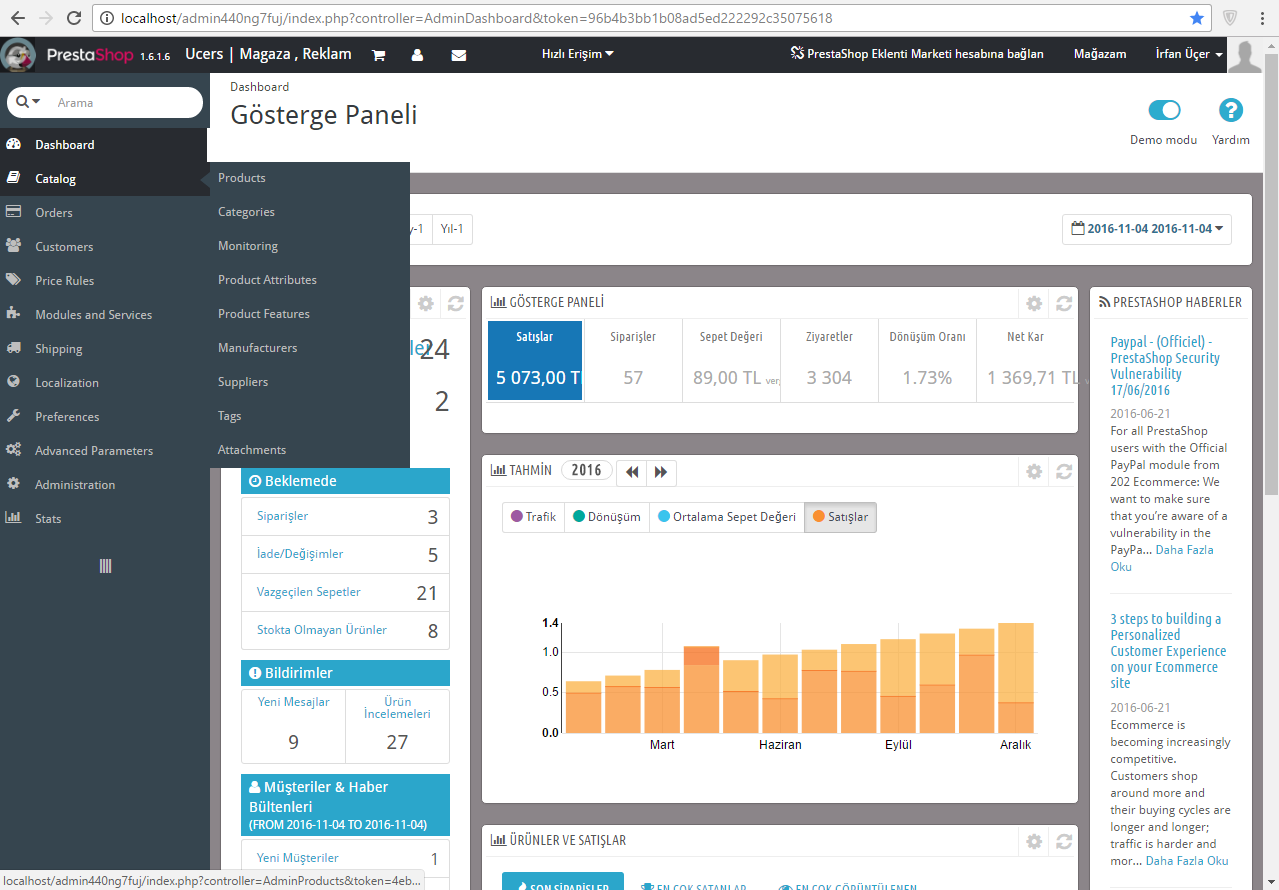Open the envelope messages icon in header
The width and height of the screenshot is (1279, 890).
[458, 55]
